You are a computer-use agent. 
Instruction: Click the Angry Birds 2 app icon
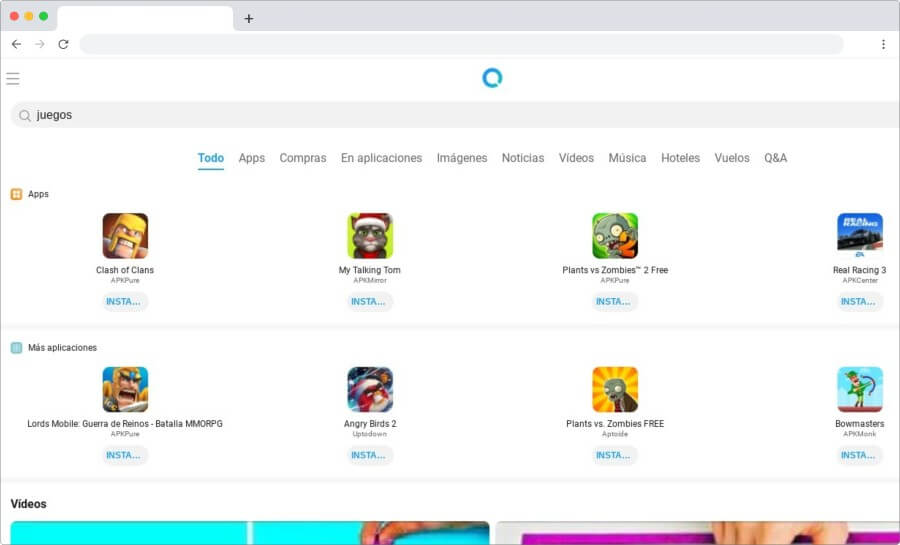370,390
